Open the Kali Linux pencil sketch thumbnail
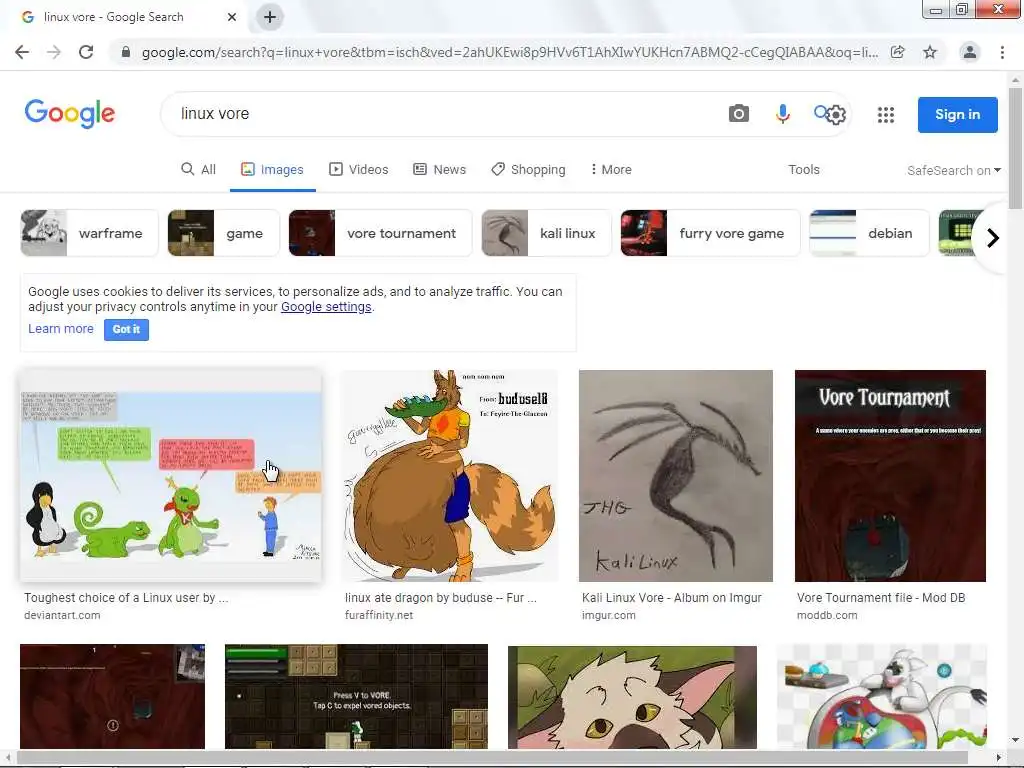The height and width of the screenshot is (768, 1024). click(x=676, y=476)
